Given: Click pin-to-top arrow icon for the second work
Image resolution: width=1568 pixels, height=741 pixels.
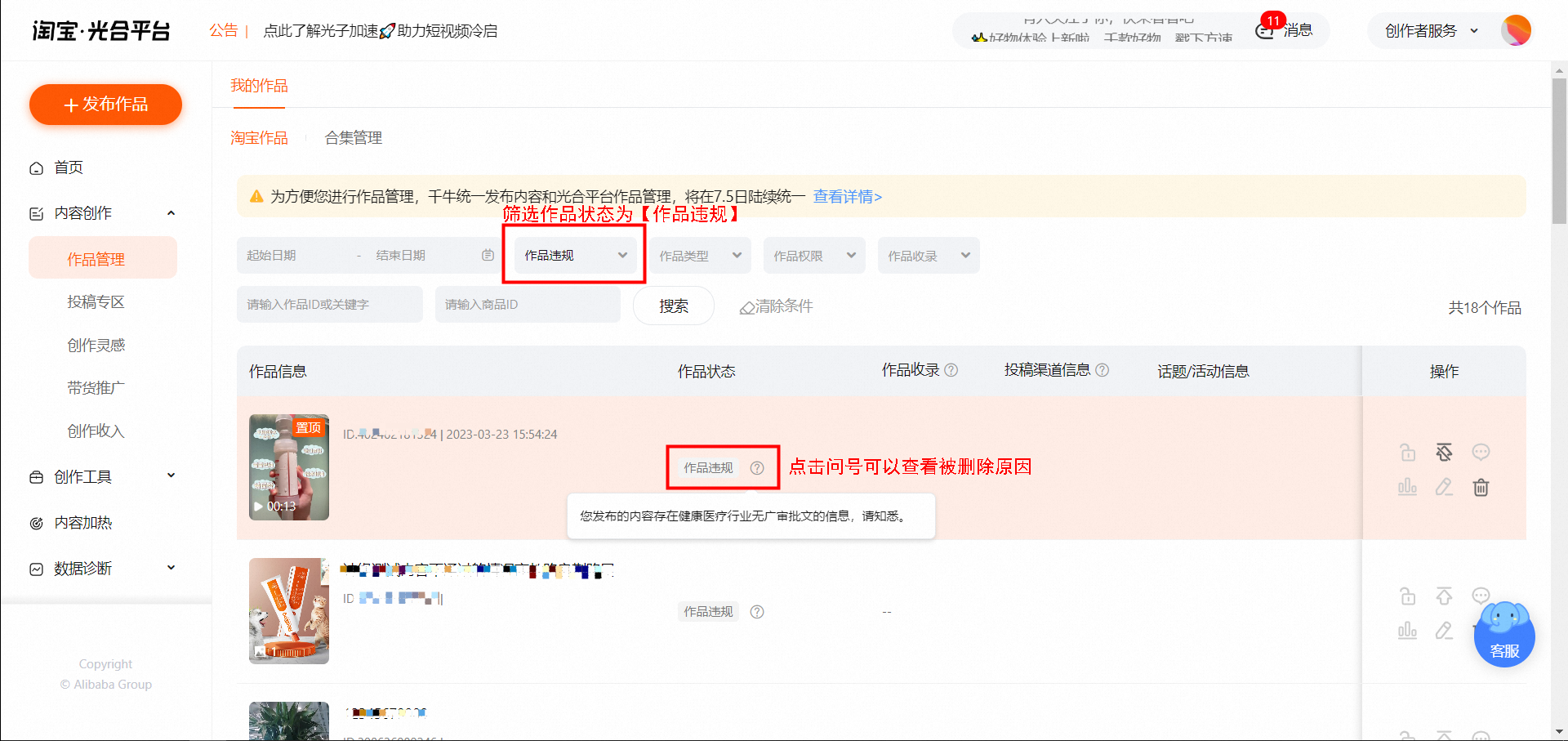Looking at the screenshot, I should 1444,596.
